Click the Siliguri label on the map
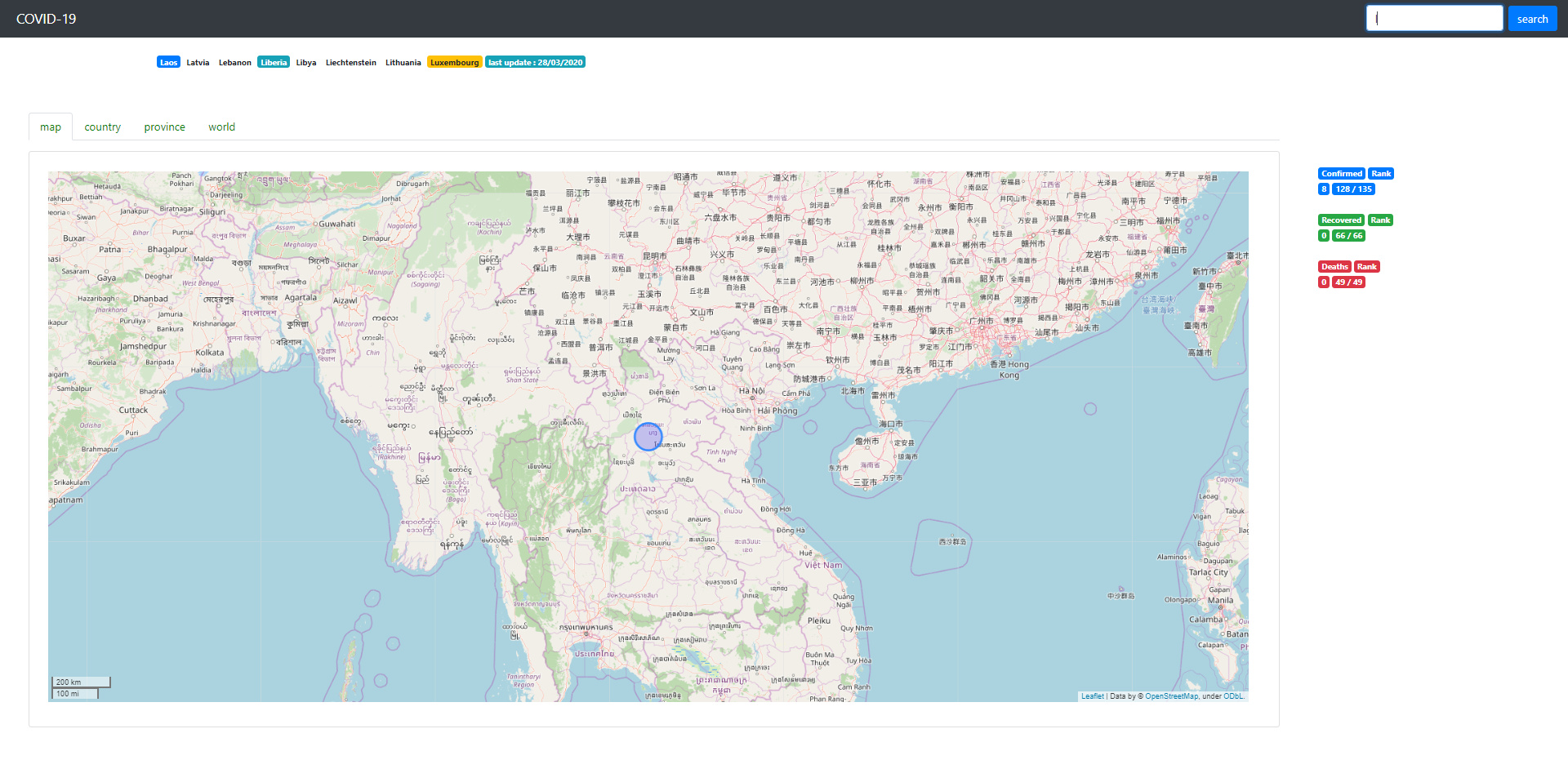Screen dimensions: 1568x760 pos(212,211)
